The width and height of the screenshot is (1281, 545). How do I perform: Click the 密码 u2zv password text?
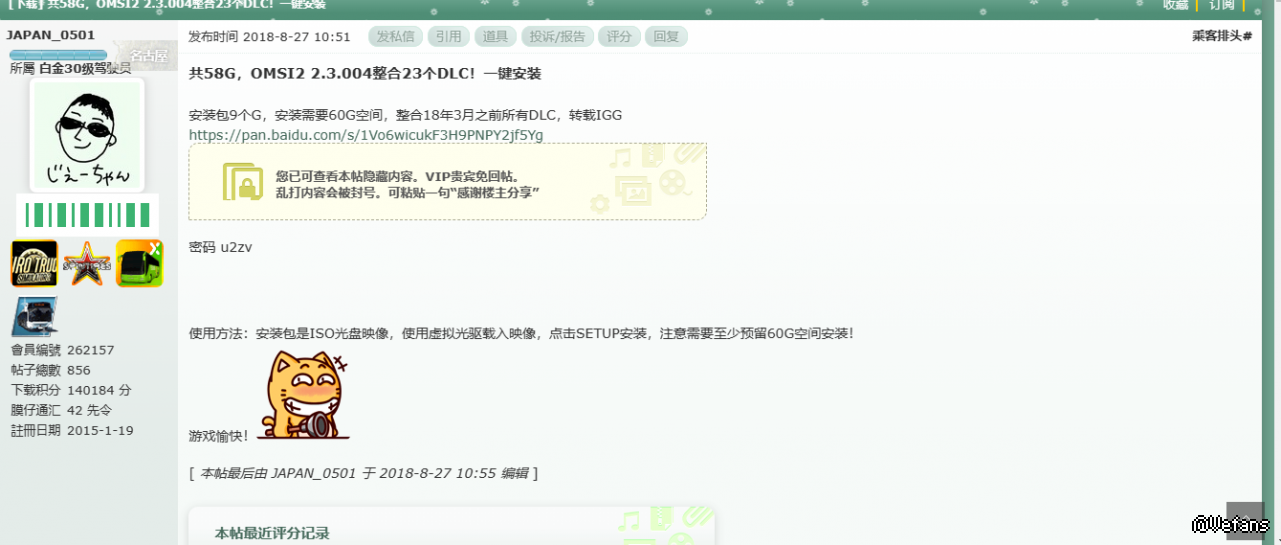click(x=220, y=247)
